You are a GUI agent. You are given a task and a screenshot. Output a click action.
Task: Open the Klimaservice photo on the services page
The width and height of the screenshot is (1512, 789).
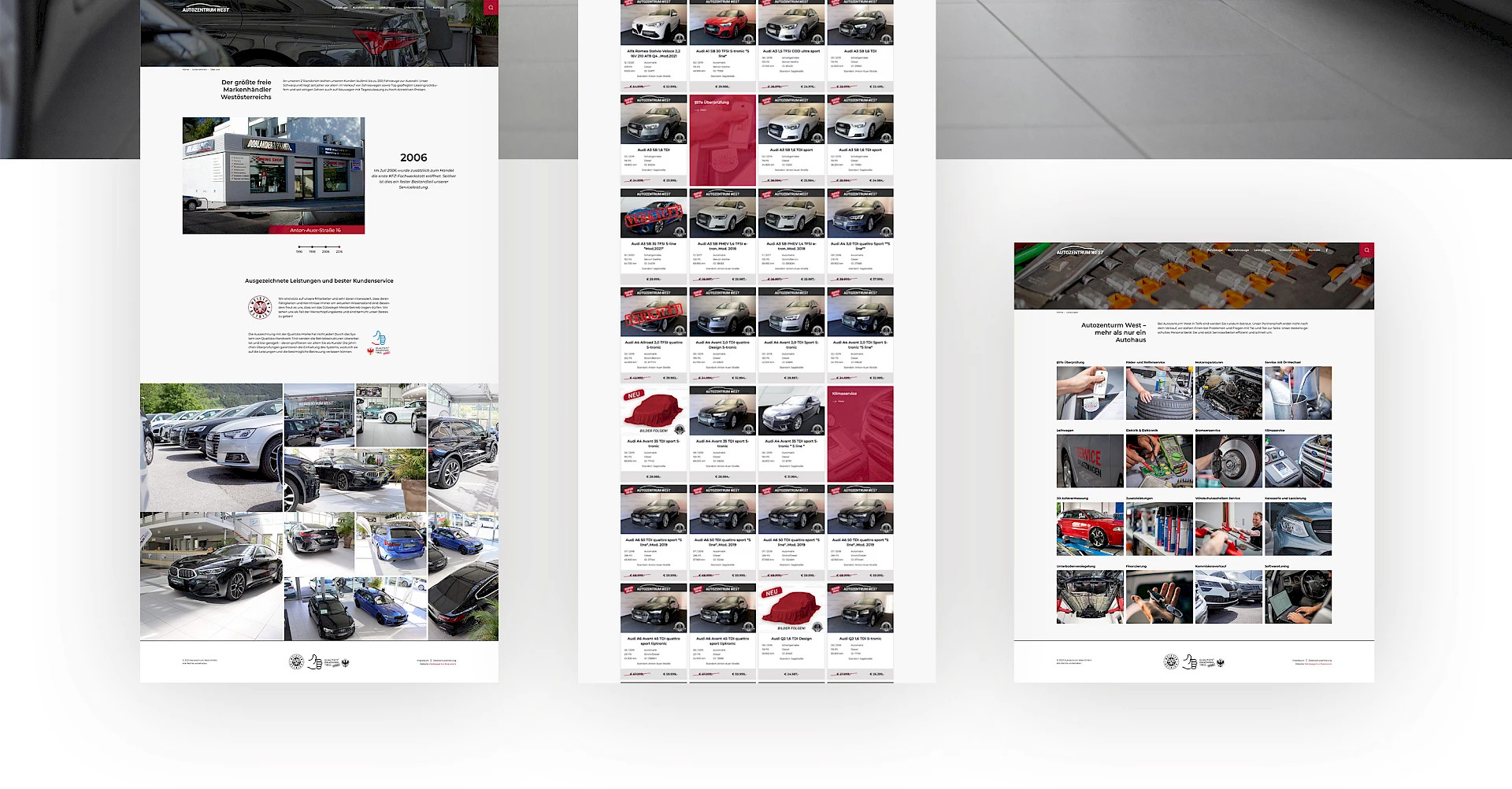(1298, 461)
